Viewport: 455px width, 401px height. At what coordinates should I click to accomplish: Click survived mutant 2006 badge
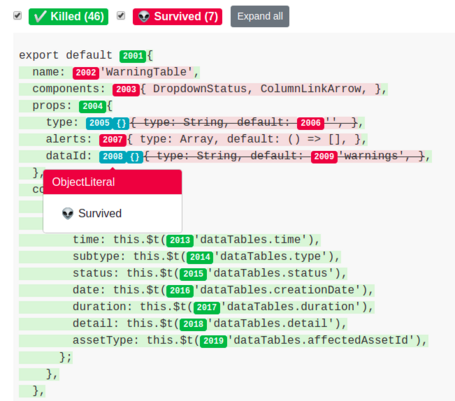click(x=310, y=123)
